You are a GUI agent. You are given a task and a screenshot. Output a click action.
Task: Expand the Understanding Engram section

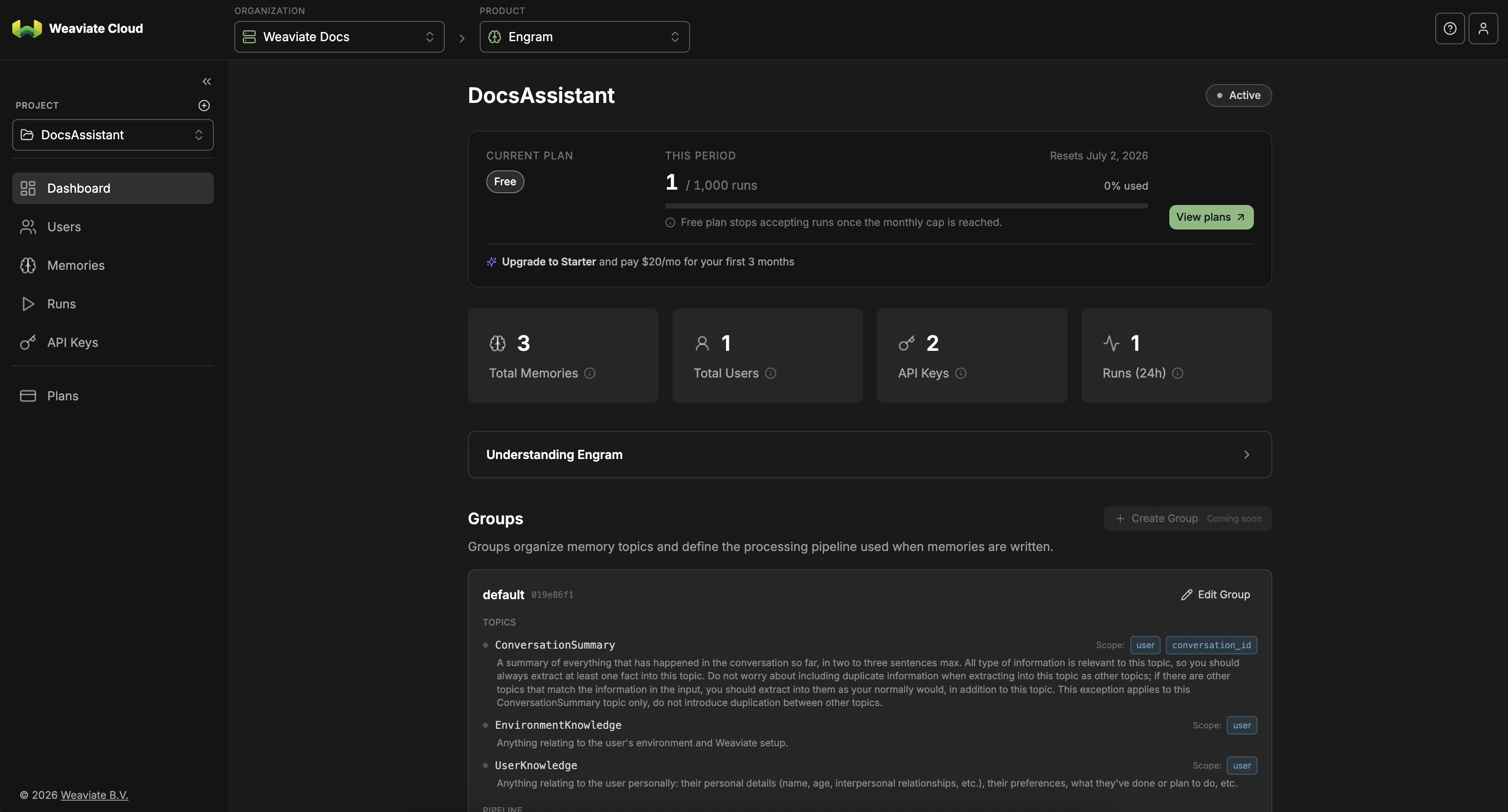tap(869, 455)
